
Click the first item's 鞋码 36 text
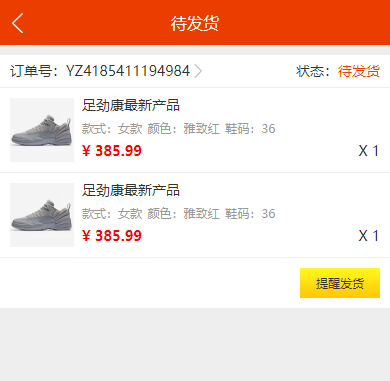tap(250, 129)
